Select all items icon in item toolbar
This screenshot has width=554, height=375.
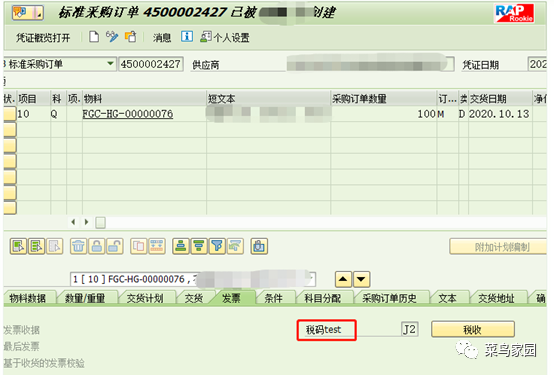(x=18, y=246)
